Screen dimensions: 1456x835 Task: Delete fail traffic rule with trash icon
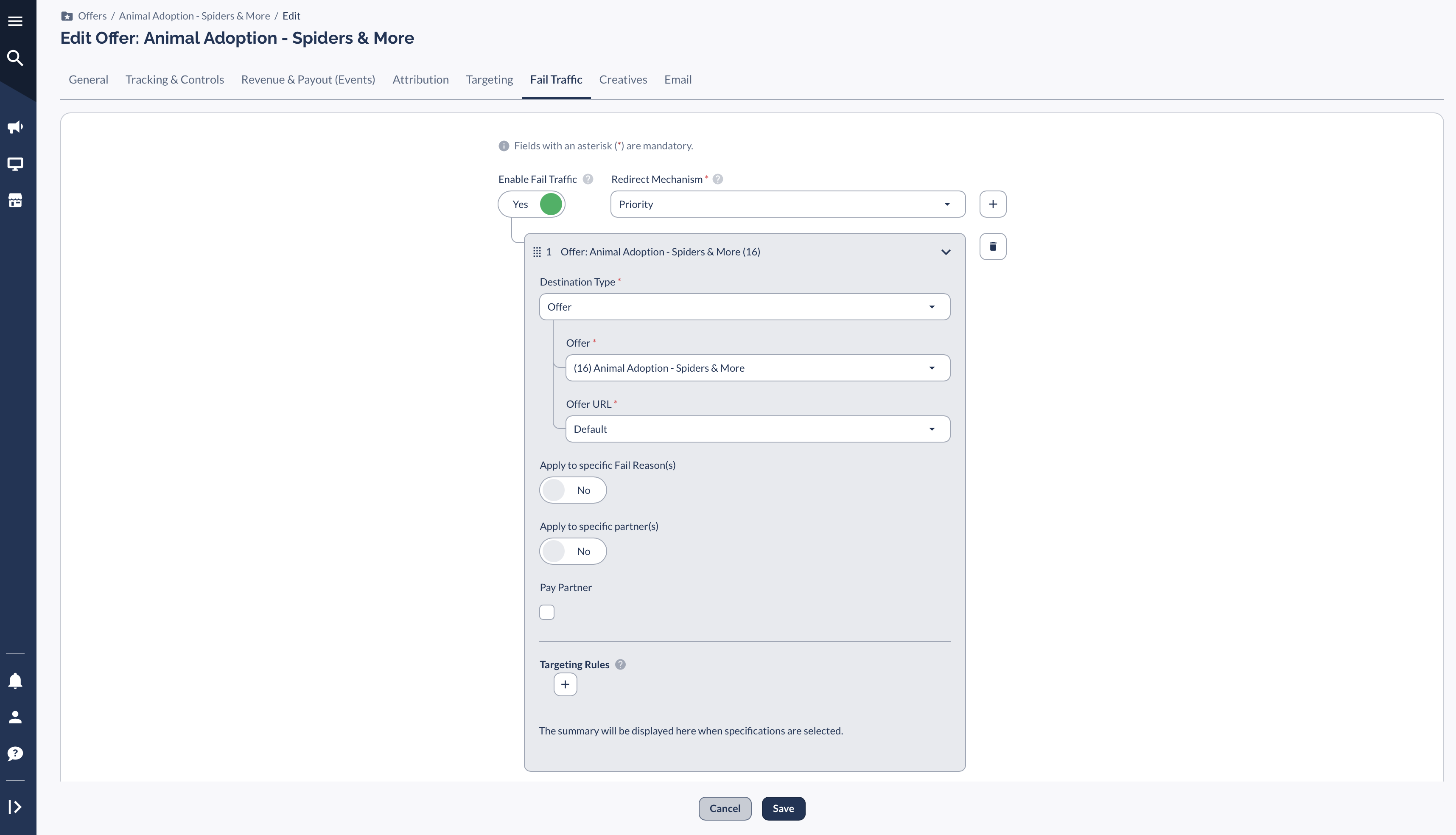click(x=993, y=247)
